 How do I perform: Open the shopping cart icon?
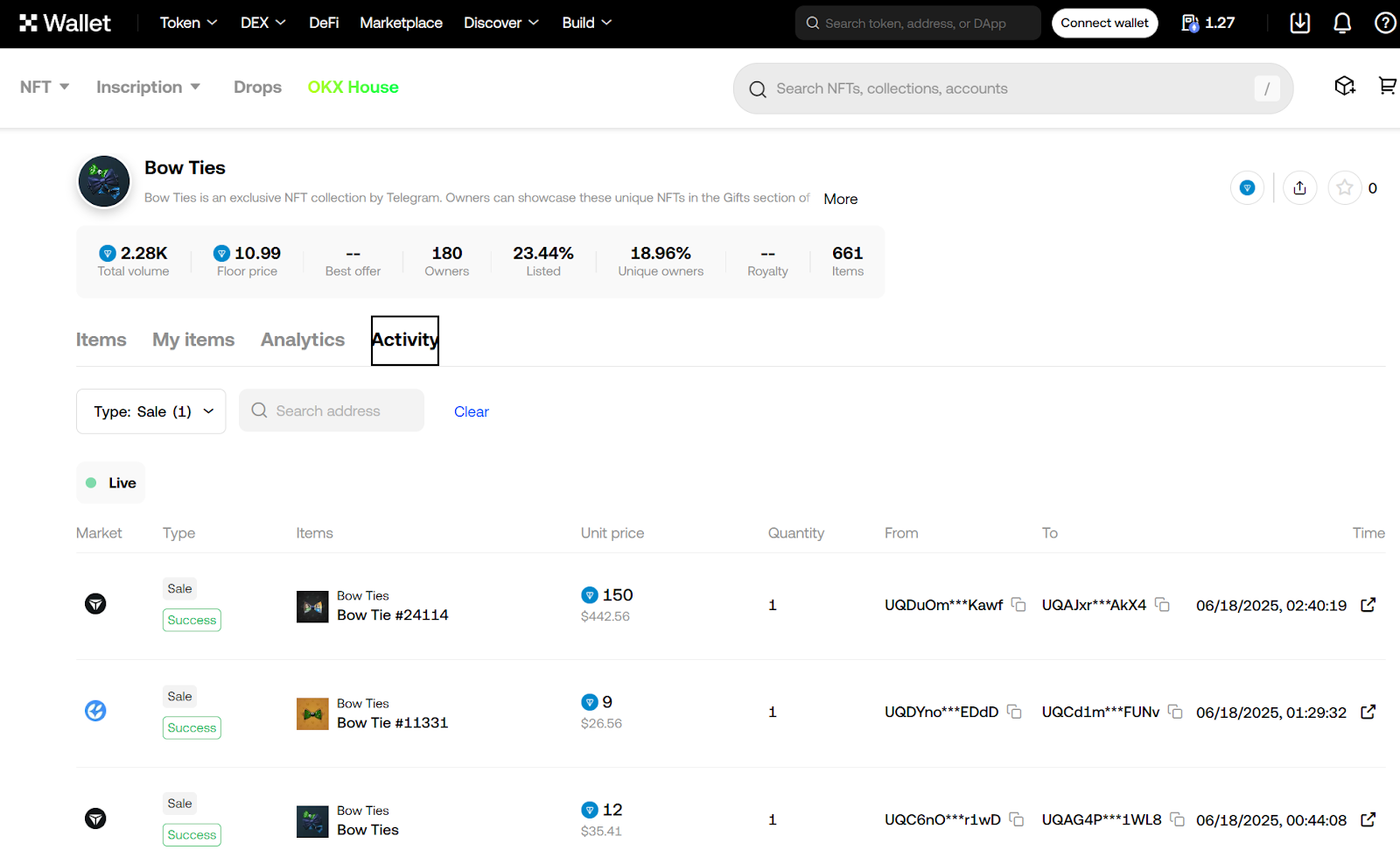[1388, 86]
